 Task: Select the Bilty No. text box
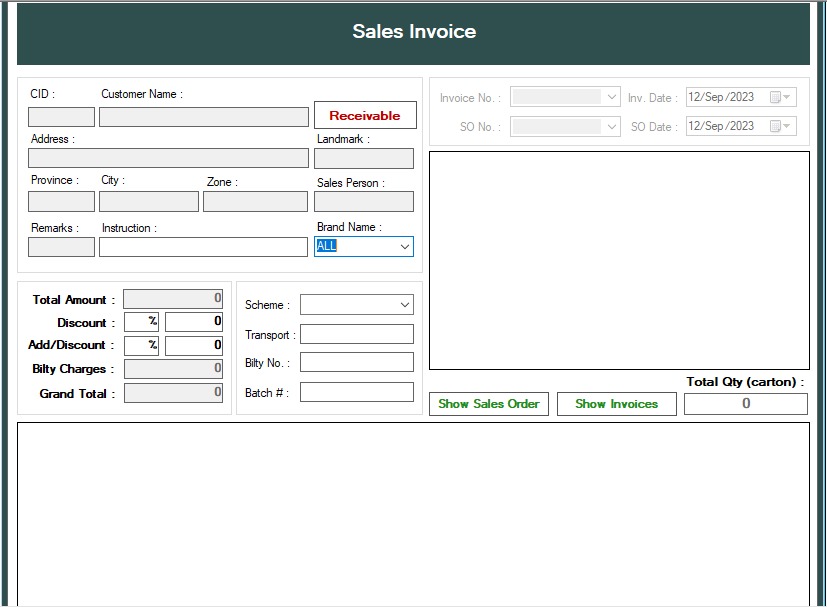click(356, 362)
